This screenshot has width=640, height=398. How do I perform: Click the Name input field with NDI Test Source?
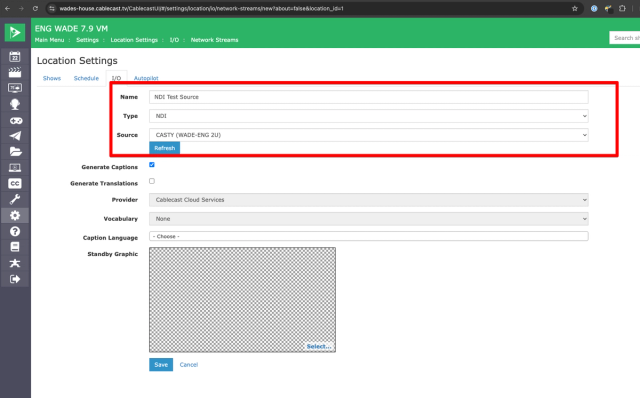point(369,97)
